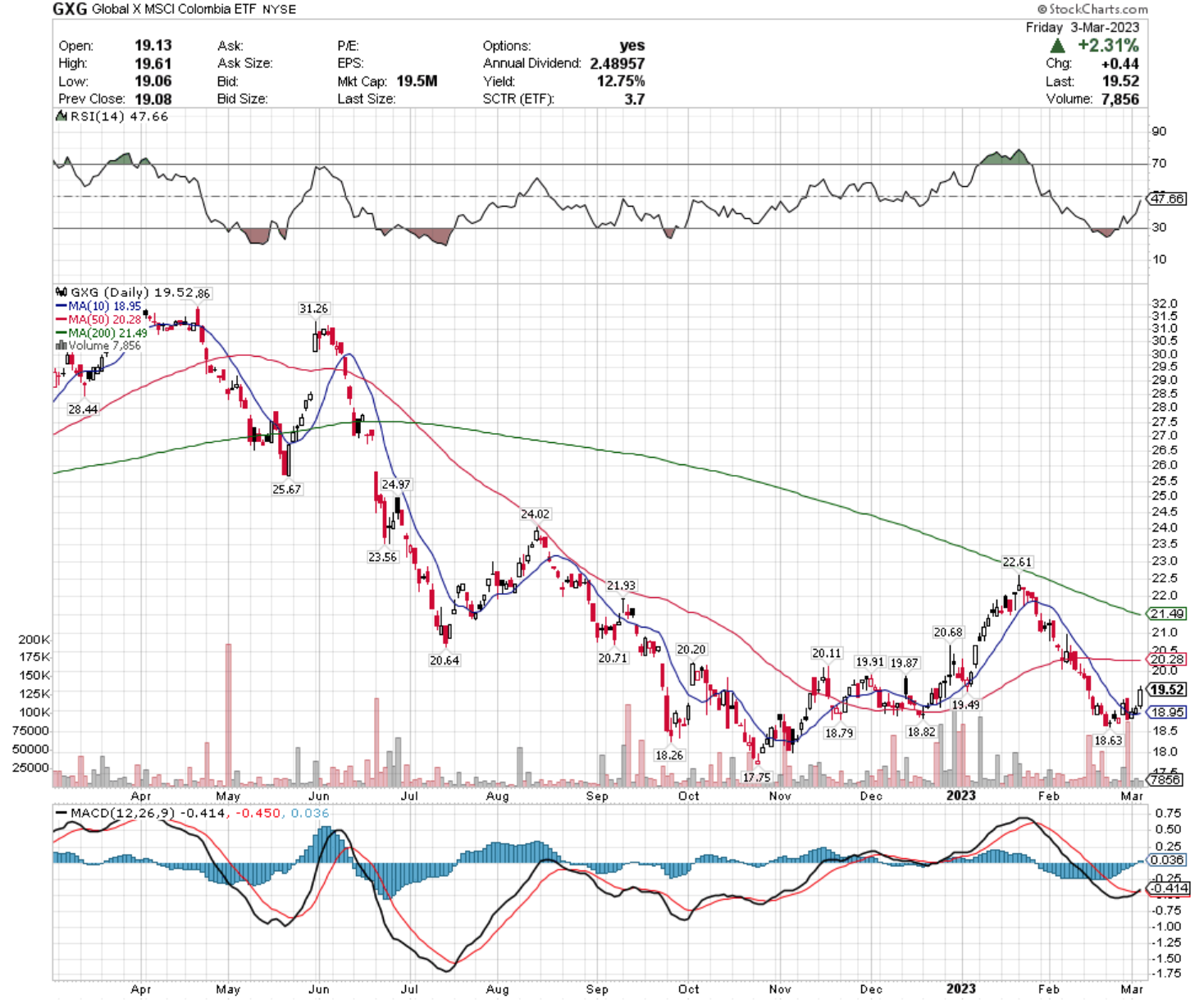Click the High value 19.61
This screenshot has height=1004, width=1204.
click(153, 63)
